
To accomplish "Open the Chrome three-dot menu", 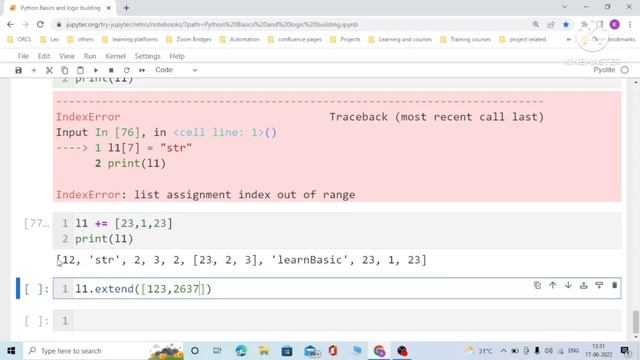I will click(x=630, y=24).
